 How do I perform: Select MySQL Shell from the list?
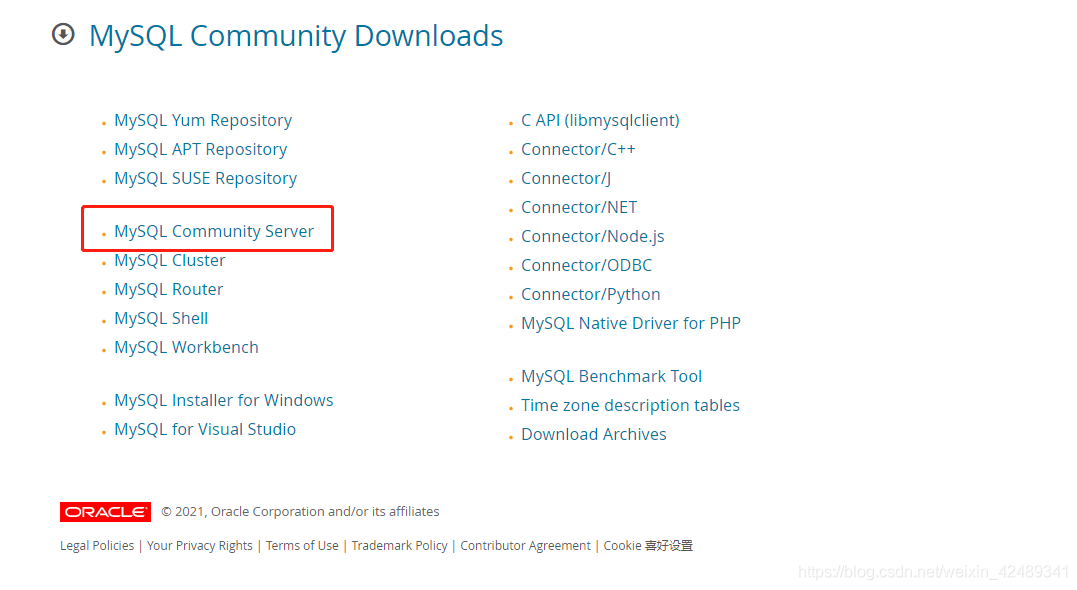[161, 317]
